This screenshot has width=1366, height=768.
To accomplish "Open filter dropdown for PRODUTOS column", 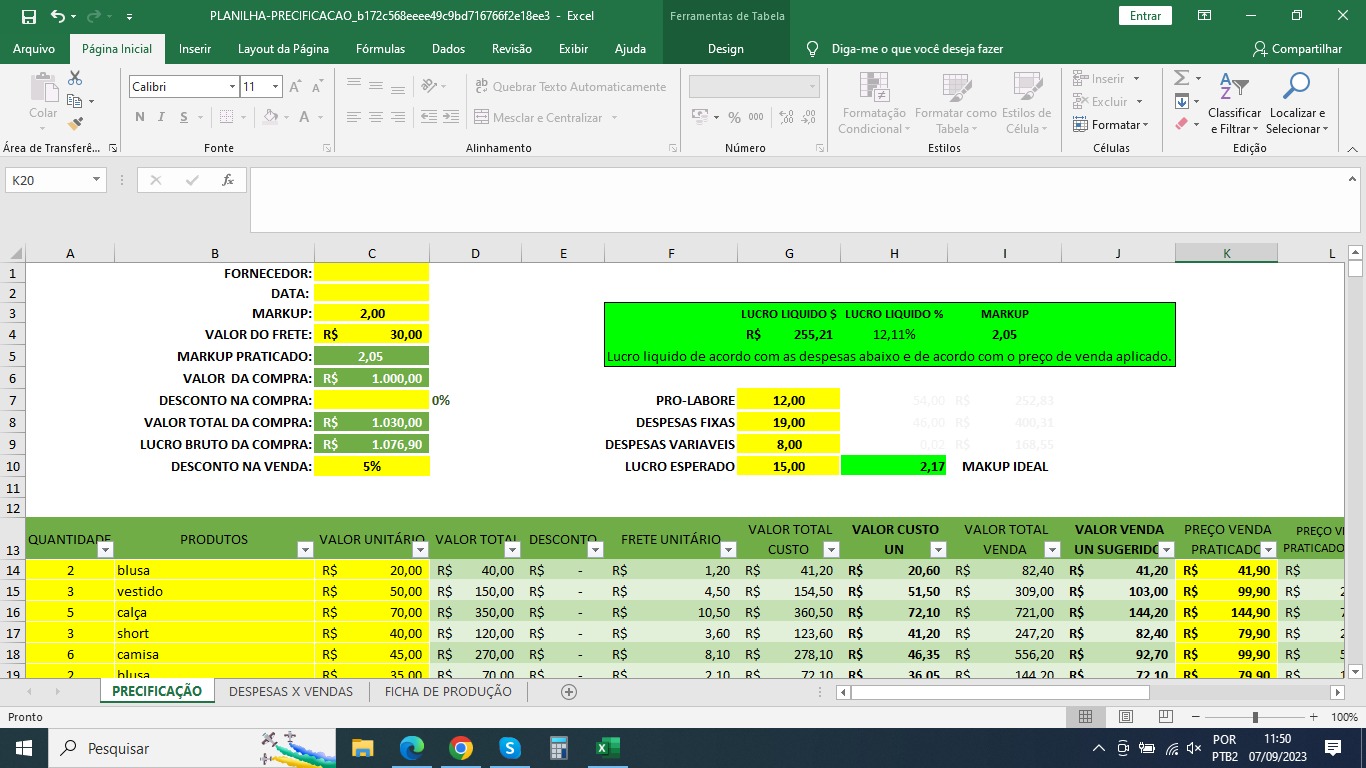I will coord(305,549).
